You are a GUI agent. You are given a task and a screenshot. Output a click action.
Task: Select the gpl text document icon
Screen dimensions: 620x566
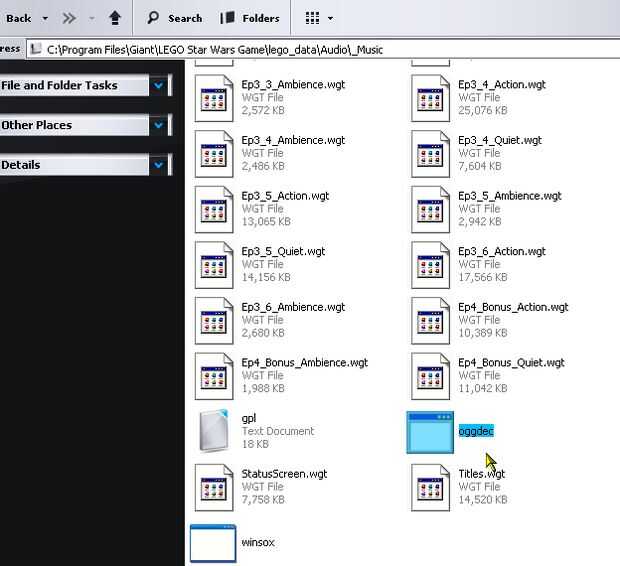[214, 431]
